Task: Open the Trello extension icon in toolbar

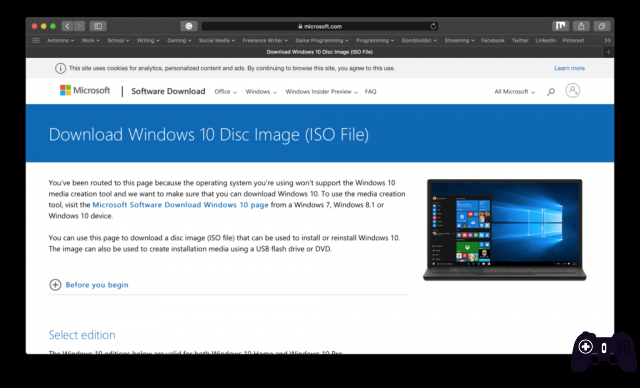Action: click(560, 26)
